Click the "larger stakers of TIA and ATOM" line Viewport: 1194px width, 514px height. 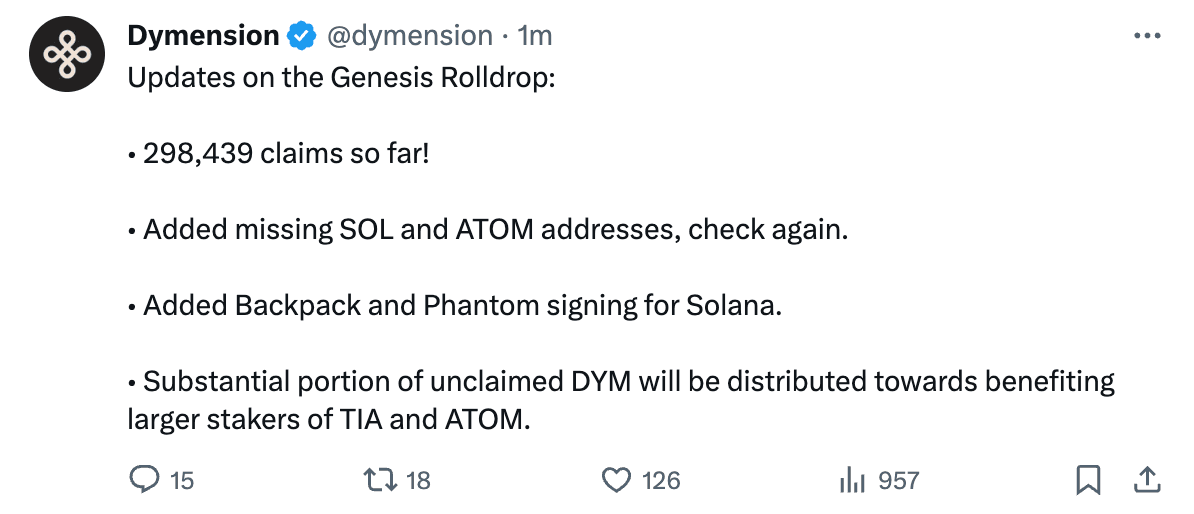pos(328,419)
